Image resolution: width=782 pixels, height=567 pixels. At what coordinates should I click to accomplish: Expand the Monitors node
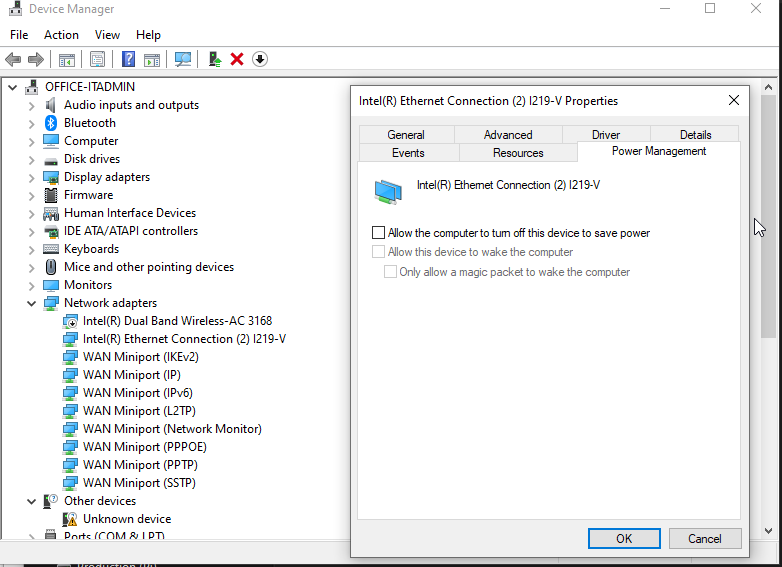[x=31, y=286]
